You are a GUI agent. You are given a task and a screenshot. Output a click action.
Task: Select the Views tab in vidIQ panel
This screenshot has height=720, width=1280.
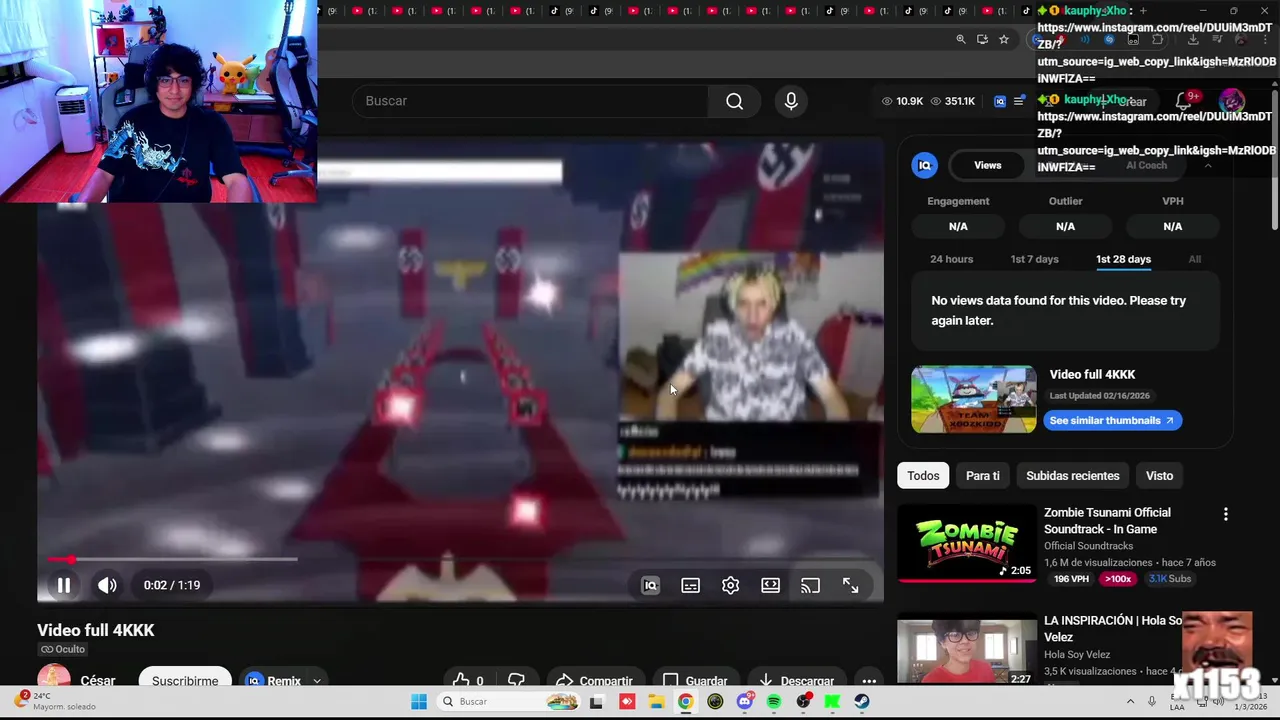coord(988,165)
